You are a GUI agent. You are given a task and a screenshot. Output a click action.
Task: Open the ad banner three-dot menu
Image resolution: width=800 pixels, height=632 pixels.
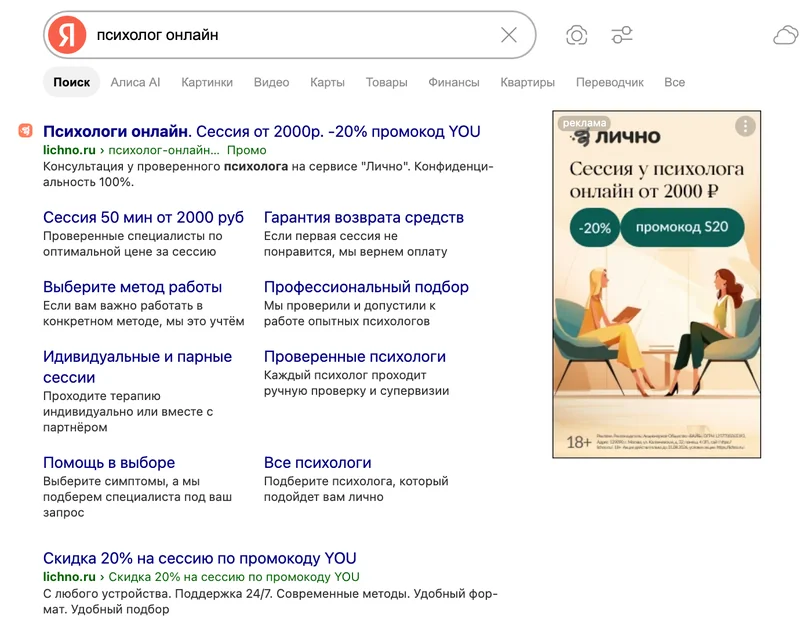click(x=745, y=126)
